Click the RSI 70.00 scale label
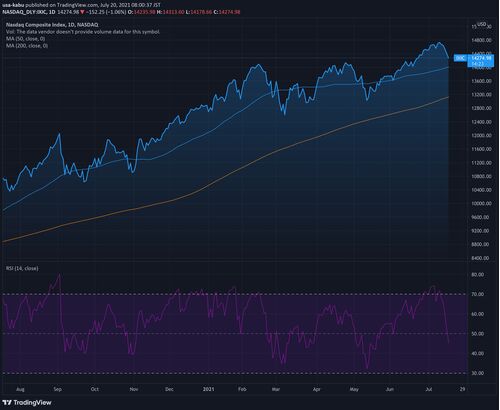 click(478, 294)
